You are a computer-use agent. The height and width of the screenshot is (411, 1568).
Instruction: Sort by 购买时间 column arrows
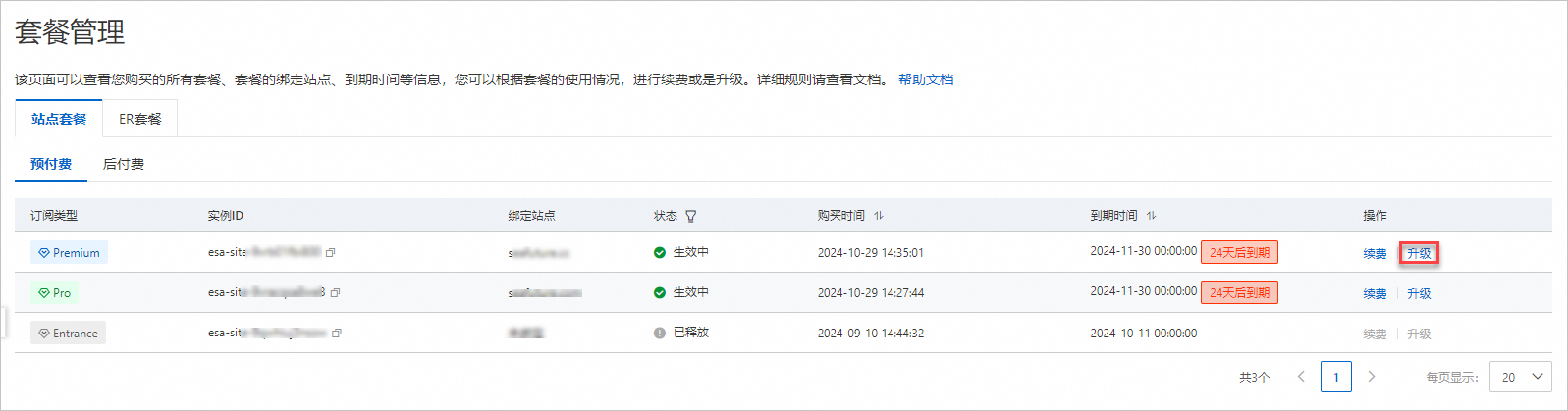tap(879, 216)
